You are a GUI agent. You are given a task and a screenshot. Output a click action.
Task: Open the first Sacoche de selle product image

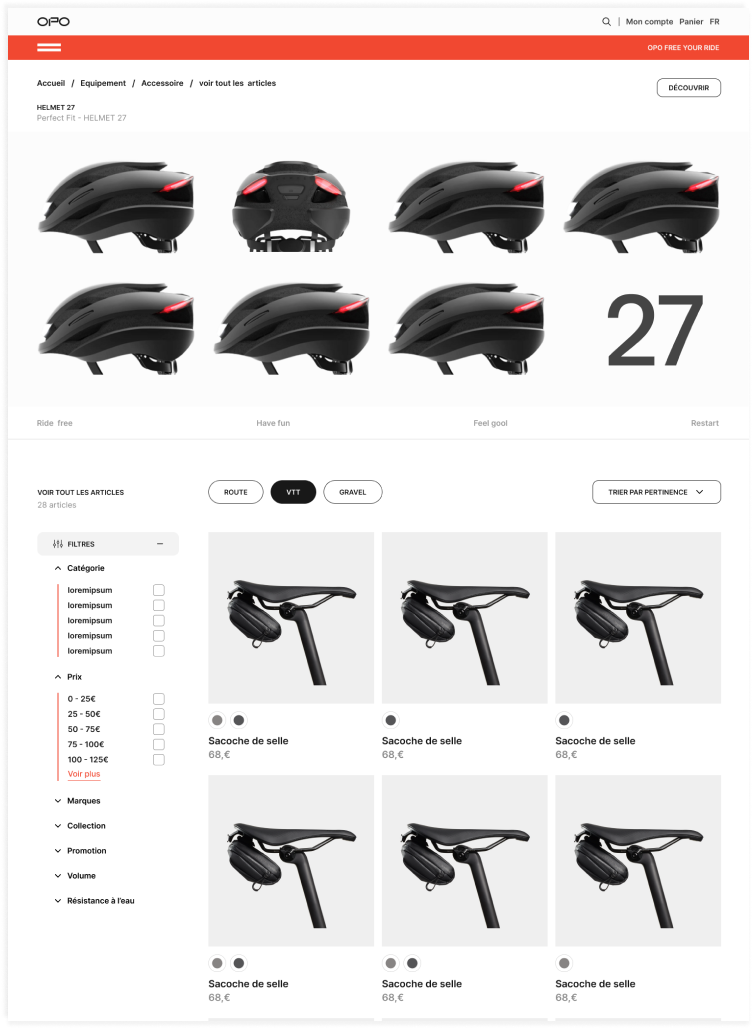click(291, 618)
